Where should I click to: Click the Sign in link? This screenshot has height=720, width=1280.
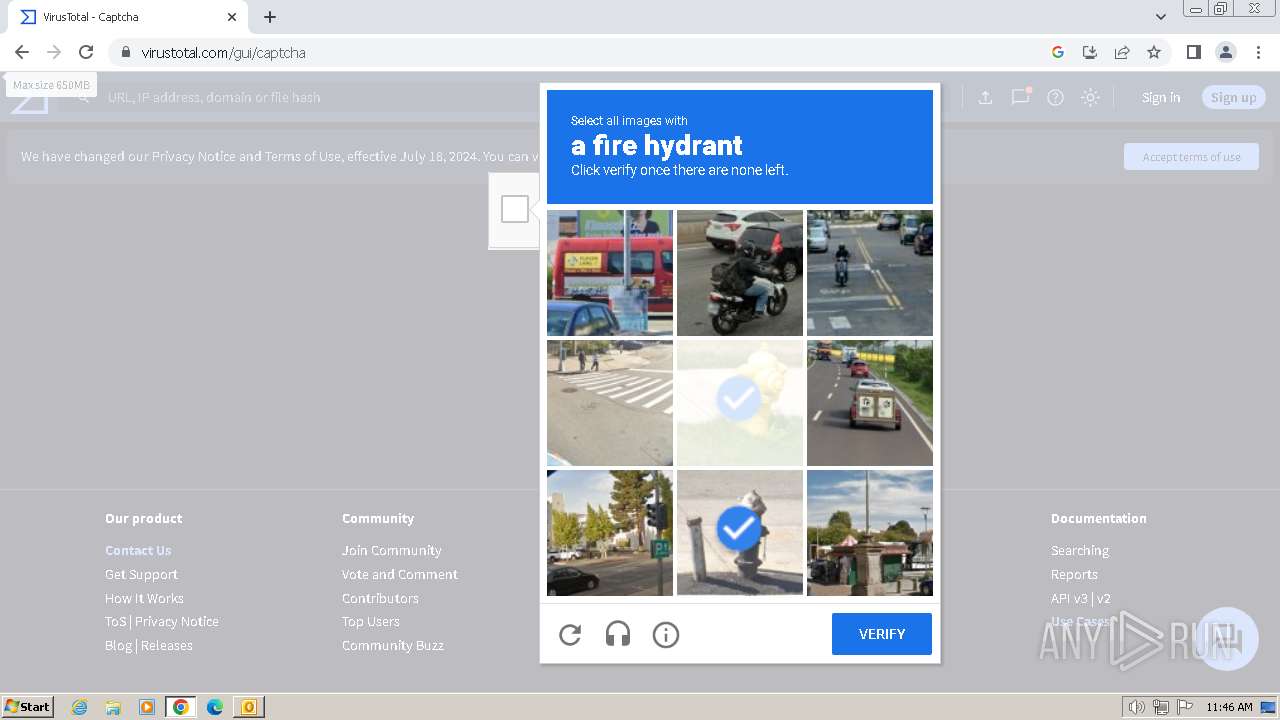(x=1161, y=97)
